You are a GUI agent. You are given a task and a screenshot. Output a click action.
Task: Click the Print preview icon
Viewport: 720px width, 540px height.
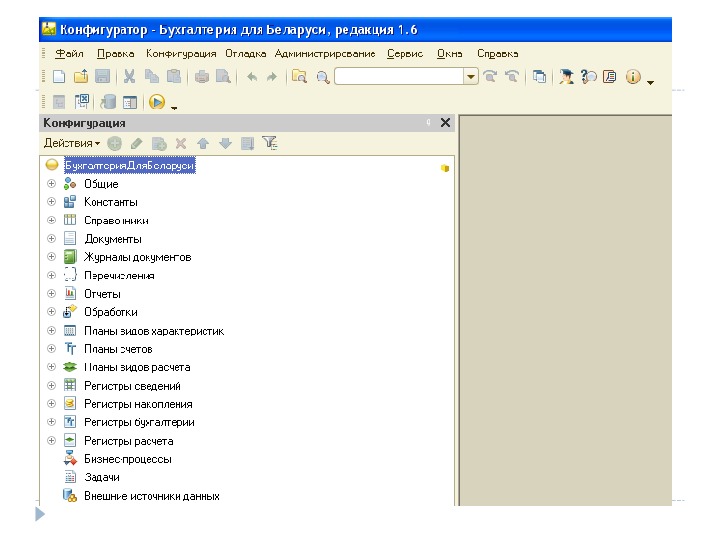(223, 76)
